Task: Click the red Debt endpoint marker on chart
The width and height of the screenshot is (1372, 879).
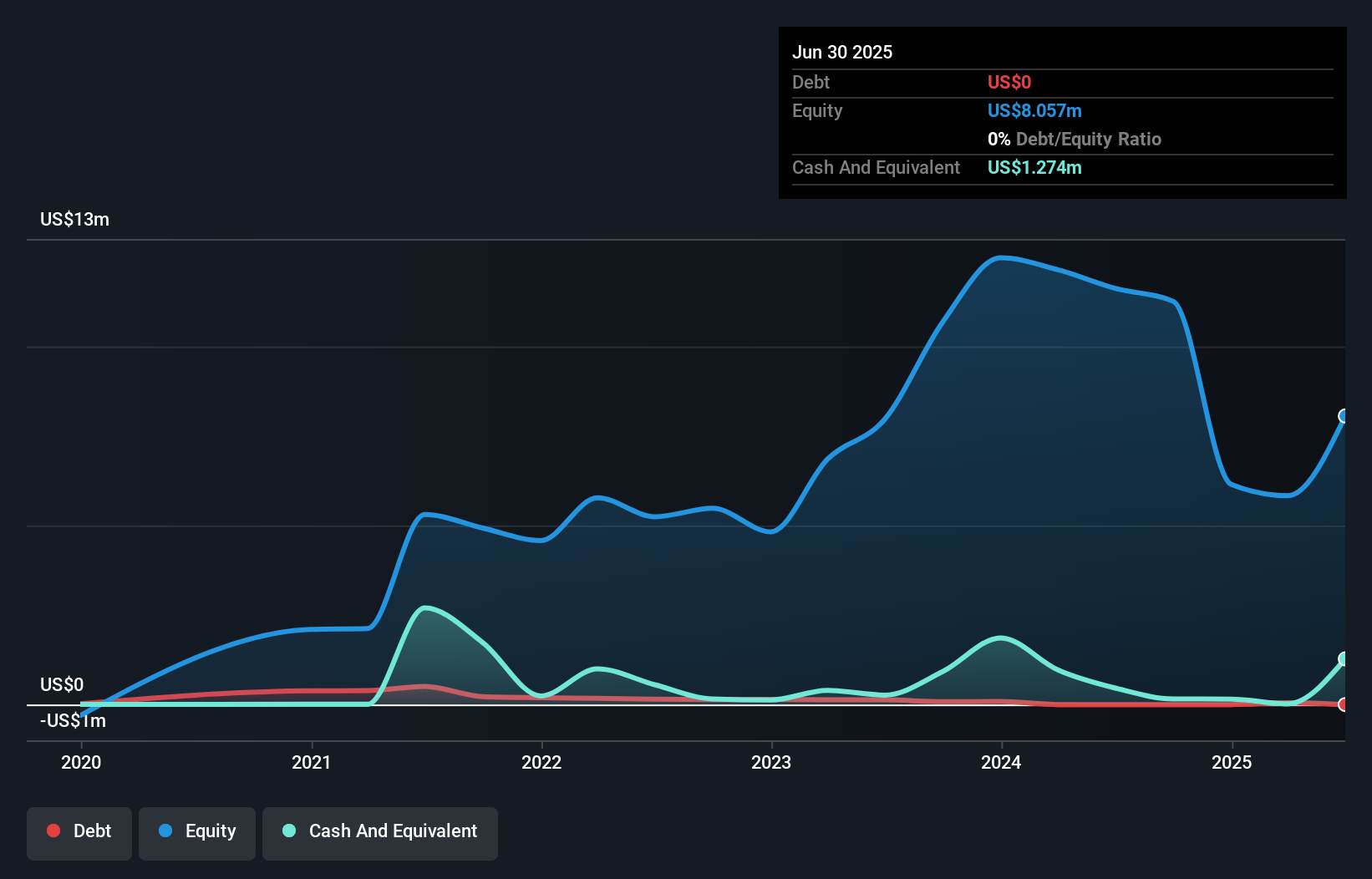Action: tap(1344, 704)
